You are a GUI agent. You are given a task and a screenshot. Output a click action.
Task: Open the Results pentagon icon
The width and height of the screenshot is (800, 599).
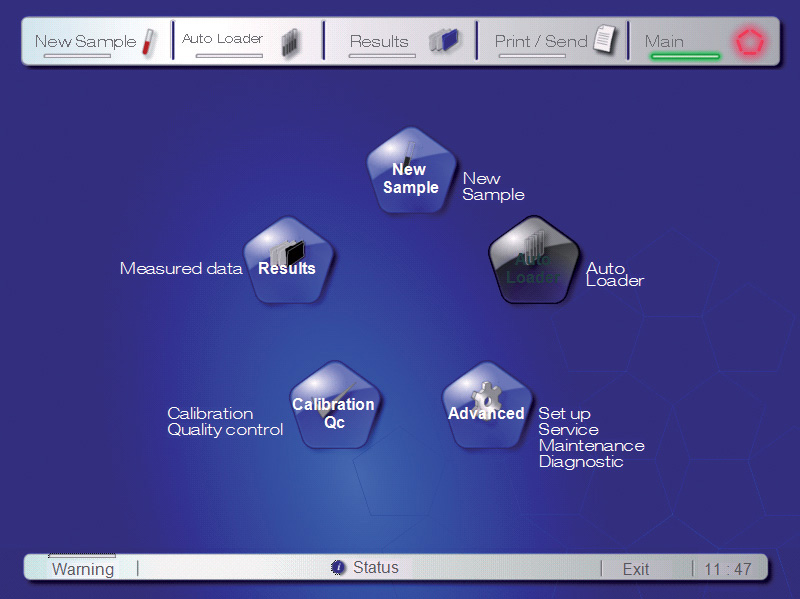[x=288, y=261]
